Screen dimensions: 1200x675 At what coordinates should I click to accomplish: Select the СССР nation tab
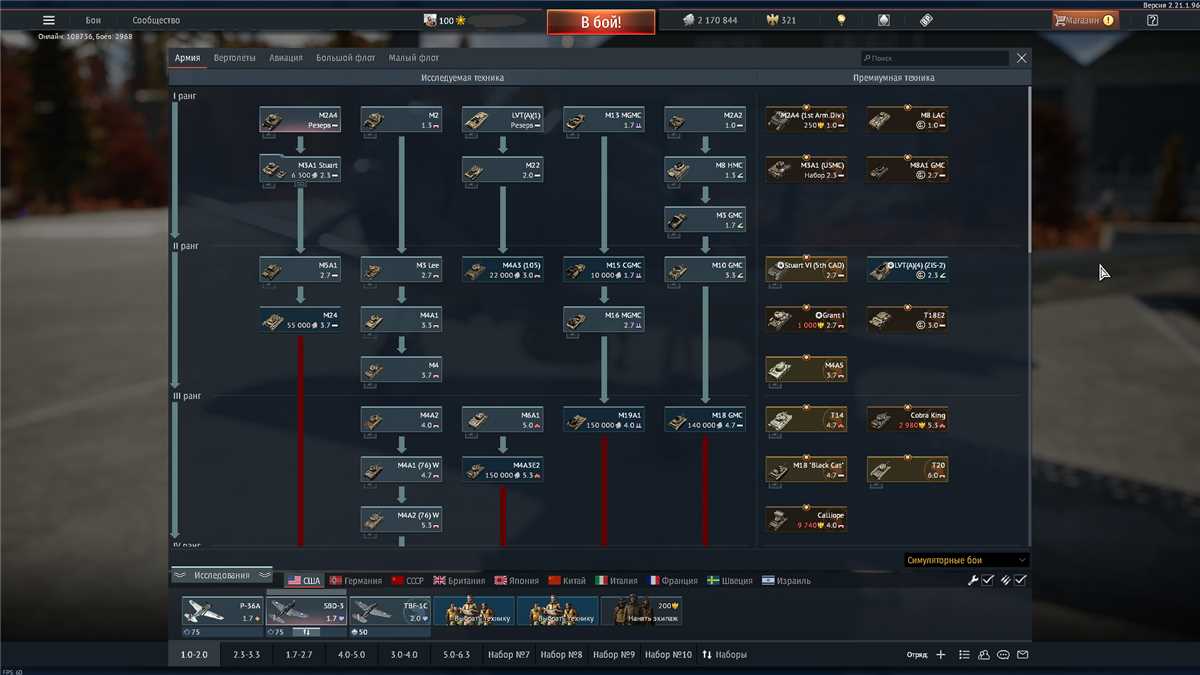point(408,581)
